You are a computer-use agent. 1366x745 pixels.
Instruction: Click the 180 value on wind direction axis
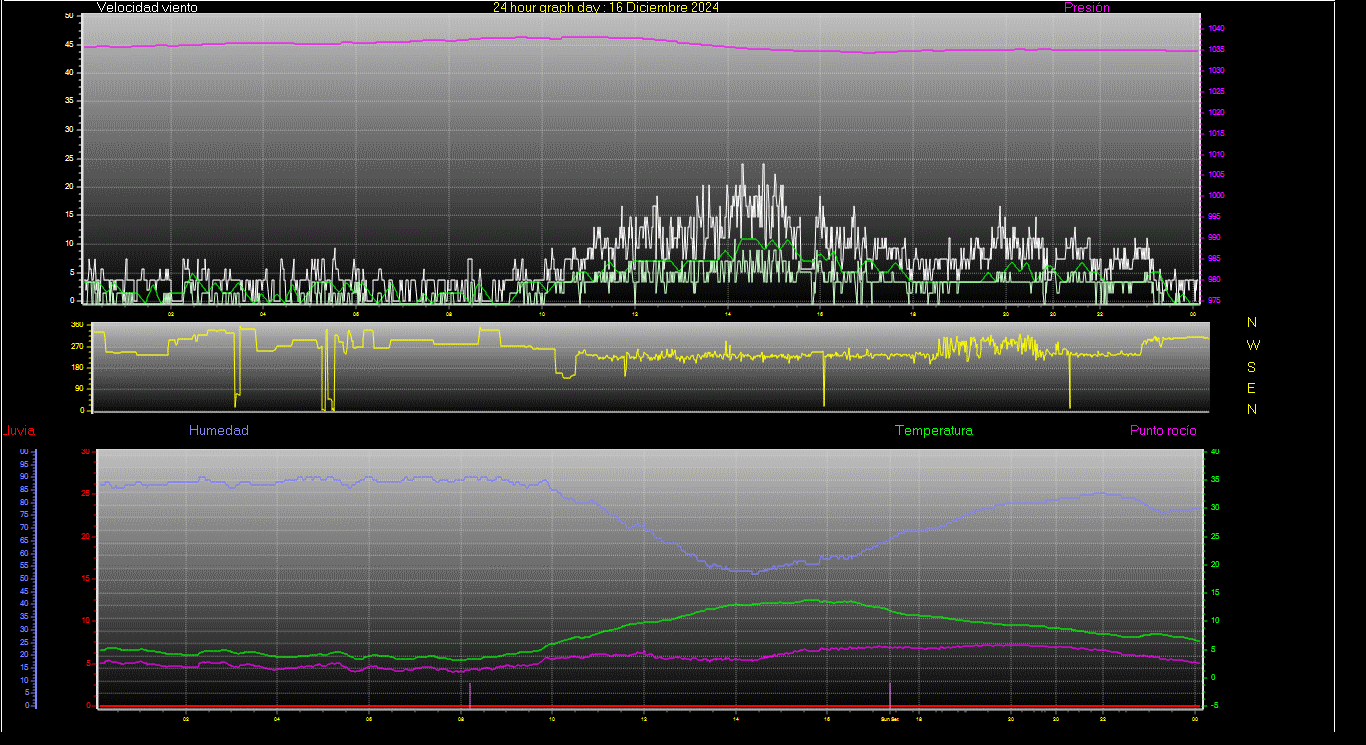(x=78, y=368)
